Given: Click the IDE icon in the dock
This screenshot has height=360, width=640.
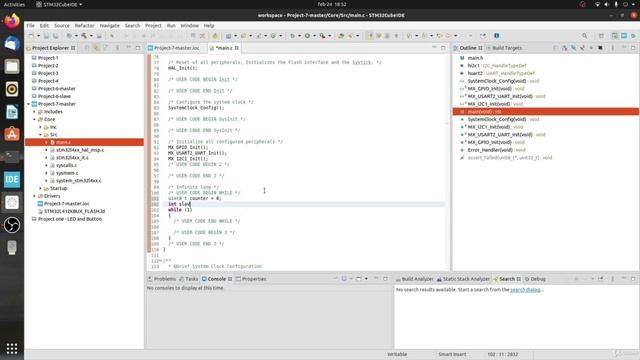Looking at the screenshot, I should click(x=12, y=180).
